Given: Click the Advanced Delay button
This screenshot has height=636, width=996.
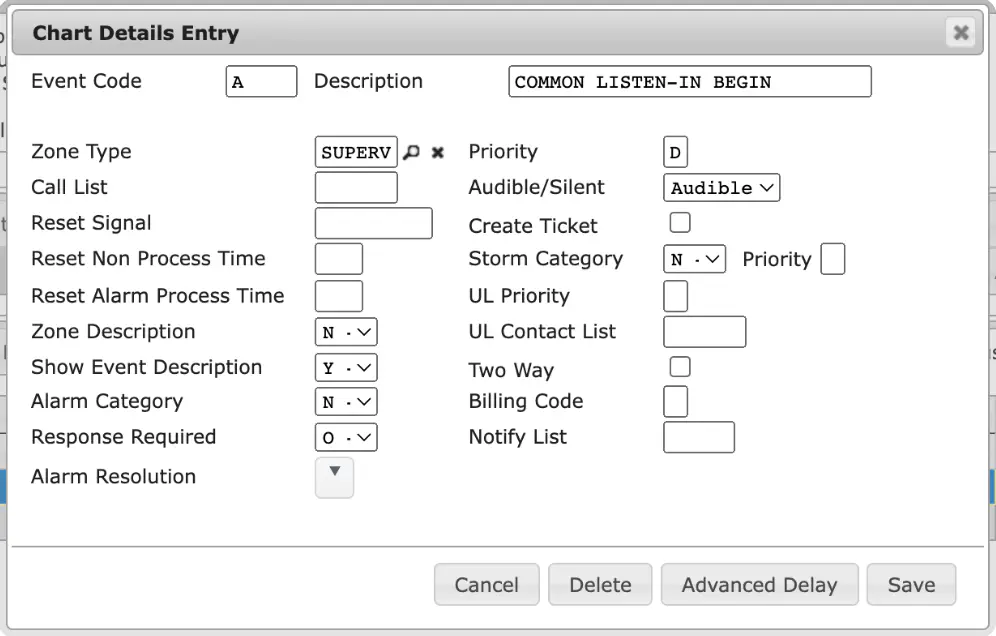Looking at the screenshot, I should [760, 585].
